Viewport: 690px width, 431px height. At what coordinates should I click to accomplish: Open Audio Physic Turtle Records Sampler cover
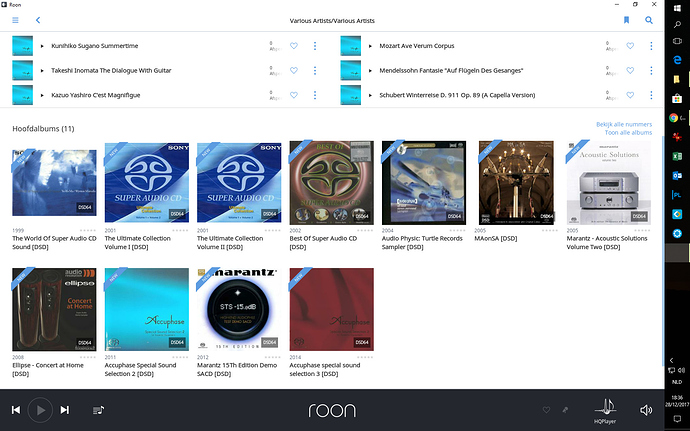pos(424,183)
